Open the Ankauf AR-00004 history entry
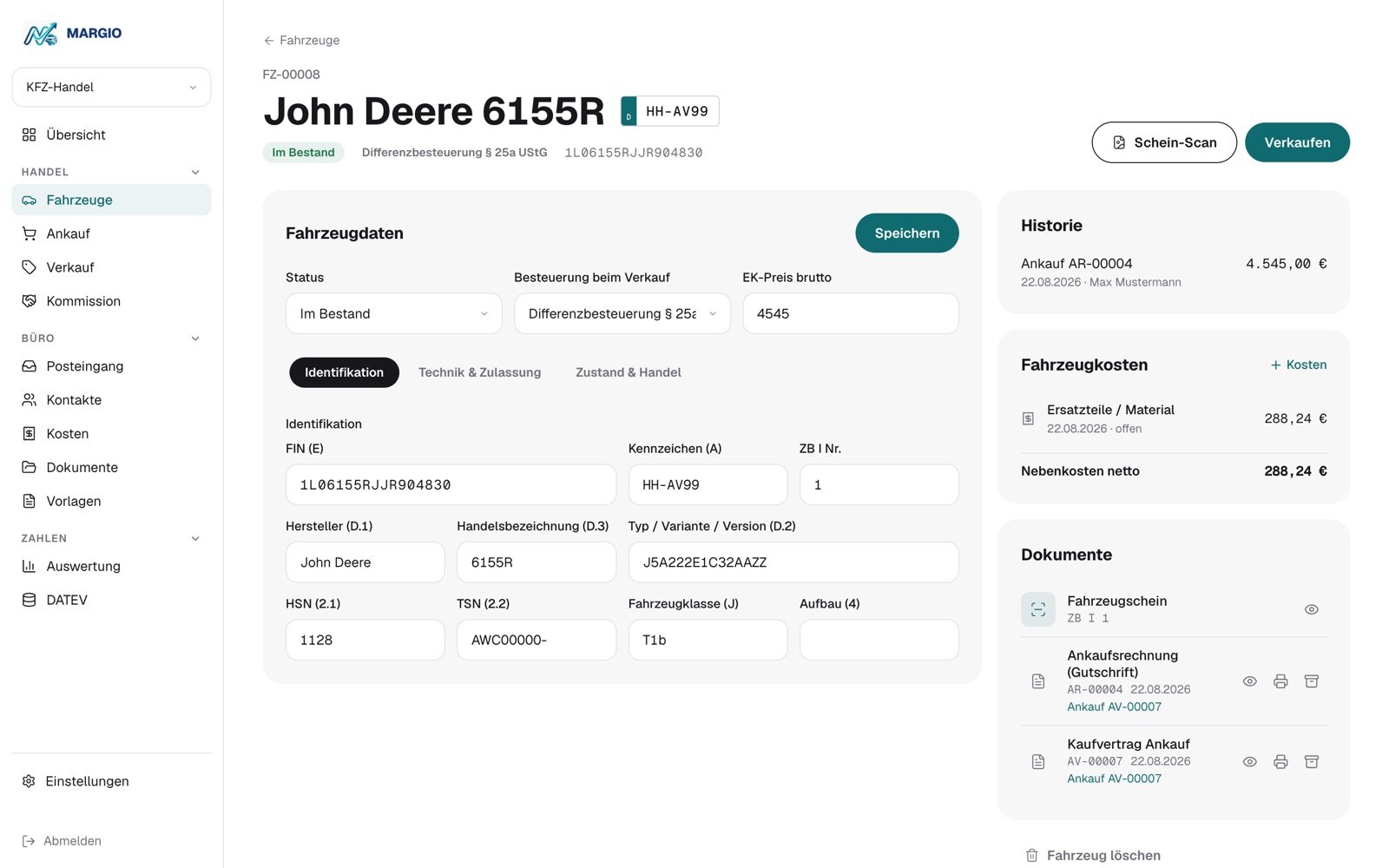Viewport: 1389px width, 868px height. click(1174, 272)
